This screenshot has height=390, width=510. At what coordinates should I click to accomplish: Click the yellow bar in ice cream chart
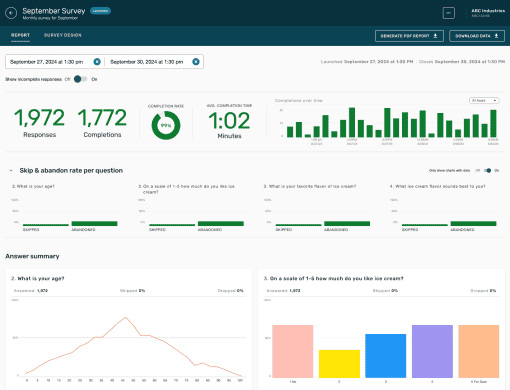(x=339, y=364)
